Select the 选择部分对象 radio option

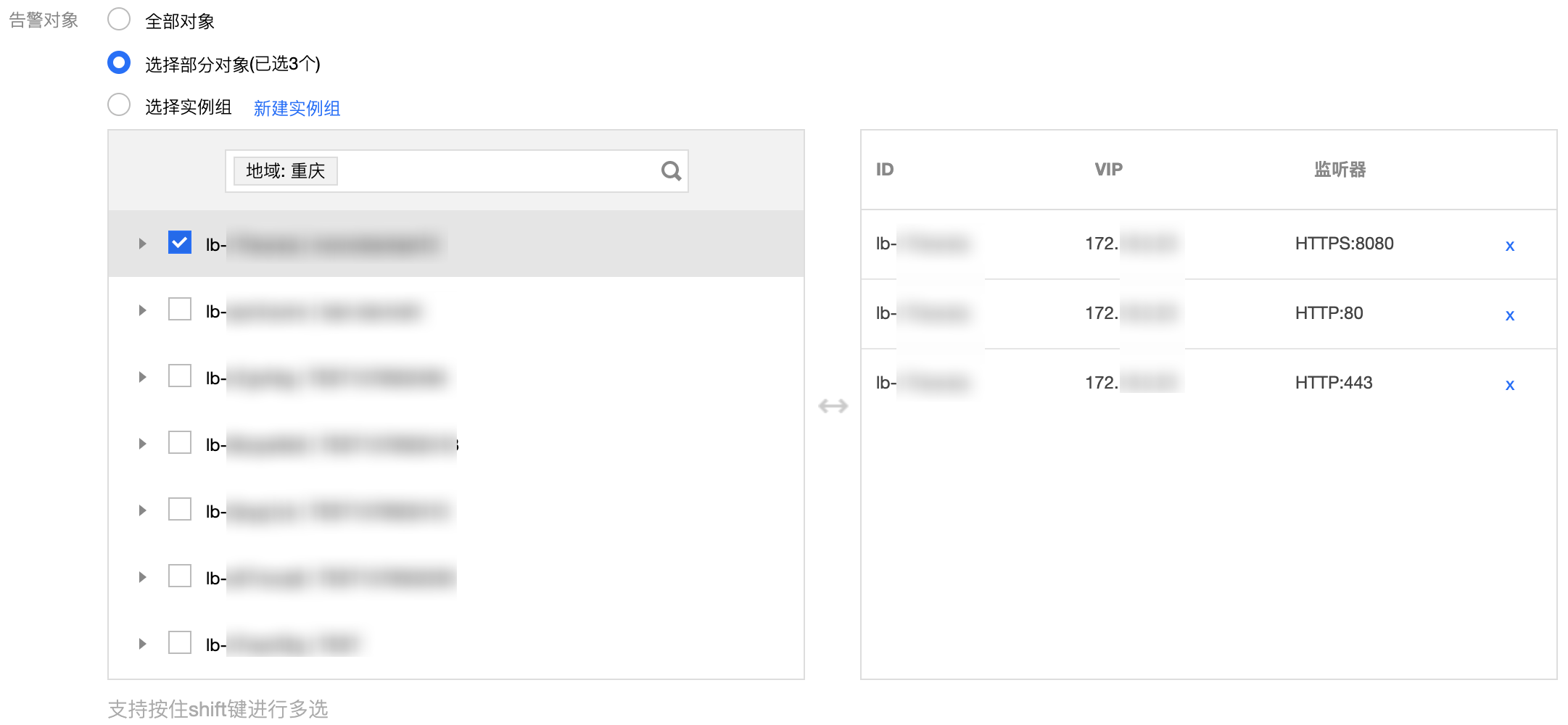(119, 62)
